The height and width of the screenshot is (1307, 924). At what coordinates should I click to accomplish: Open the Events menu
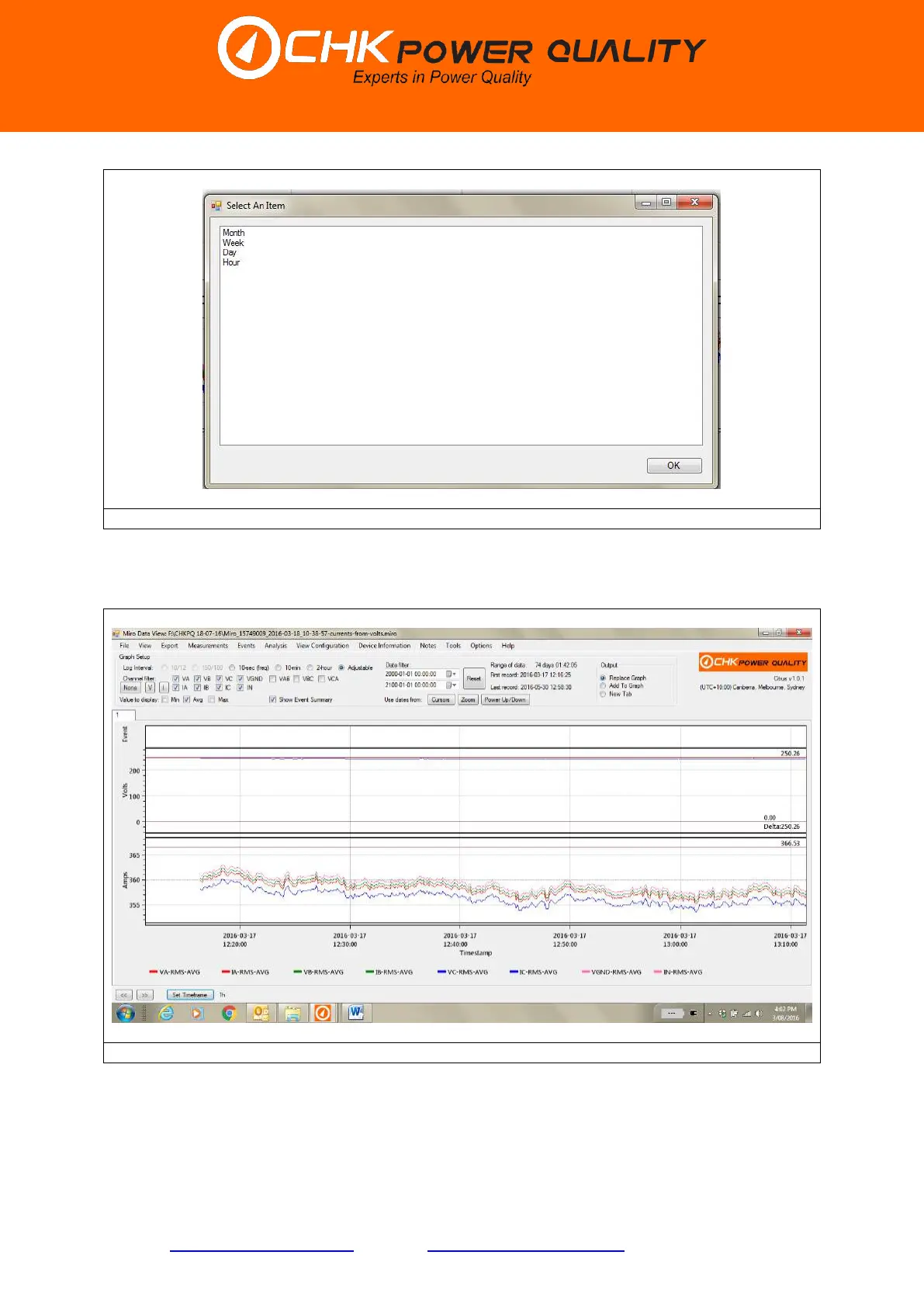pos(246,646)
